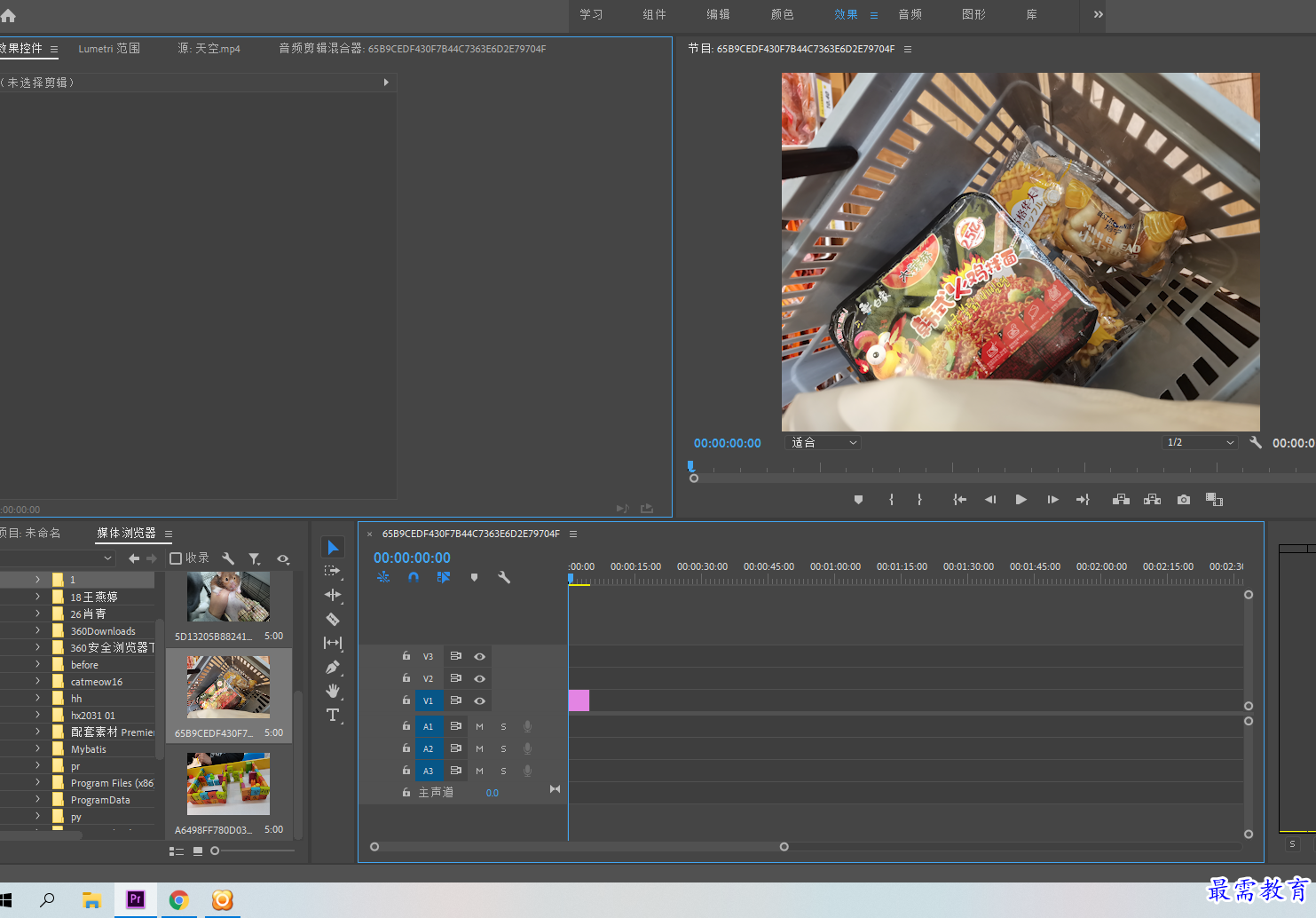This screenshot has height=918, width=1316.
Task: Open File Explorer from taskbar
Action: [91, 900]
